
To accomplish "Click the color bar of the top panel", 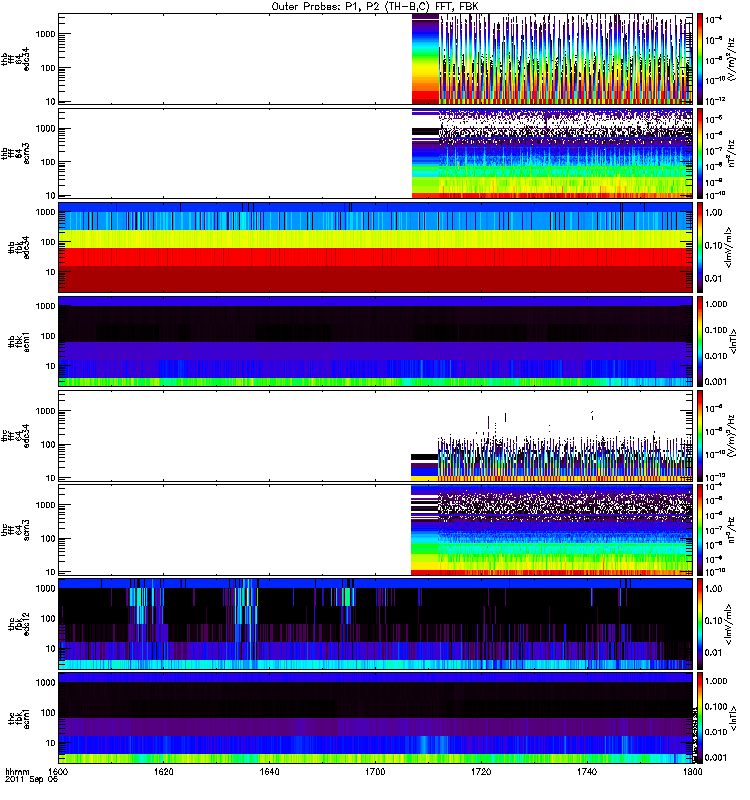I will [702, 58].
